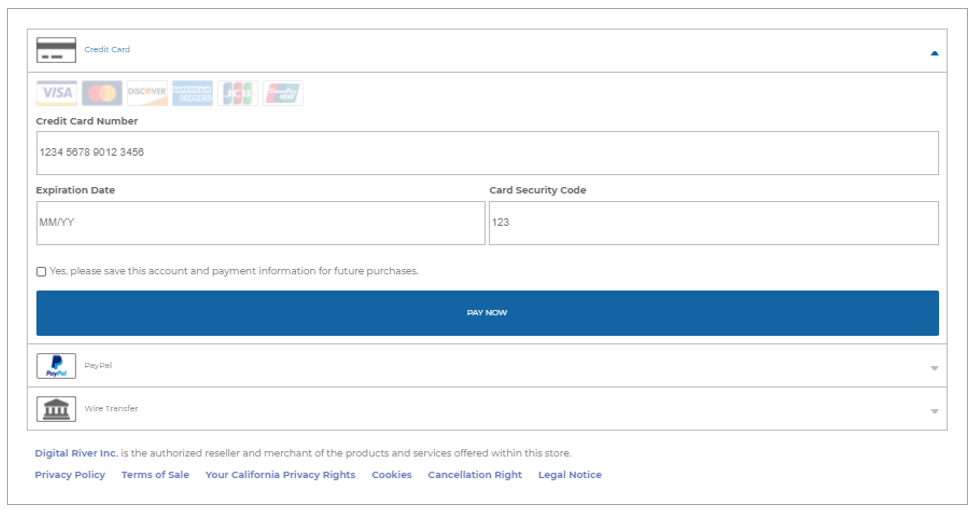The image size is (977, 512).
Task: Open the Terms of Sale link
Action: coord(155,475)
